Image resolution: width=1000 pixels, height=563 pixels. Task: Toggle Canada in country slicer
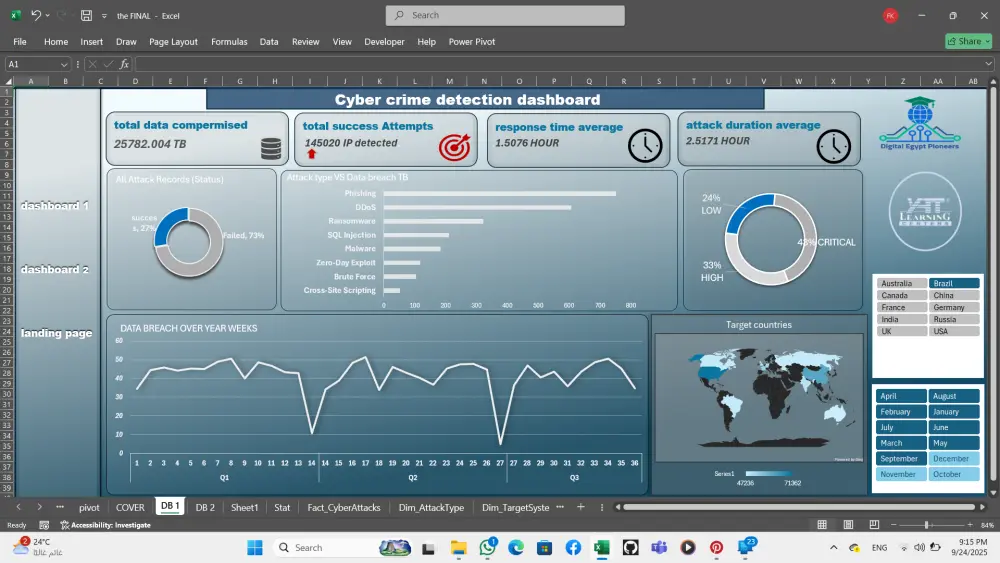point(902,295)
